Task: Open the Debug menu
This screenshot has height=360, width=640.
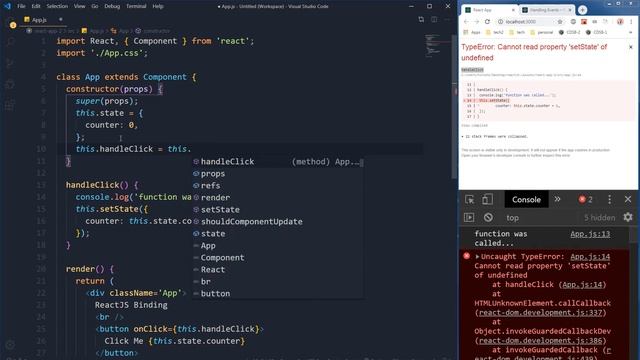Action: (112, 6)
